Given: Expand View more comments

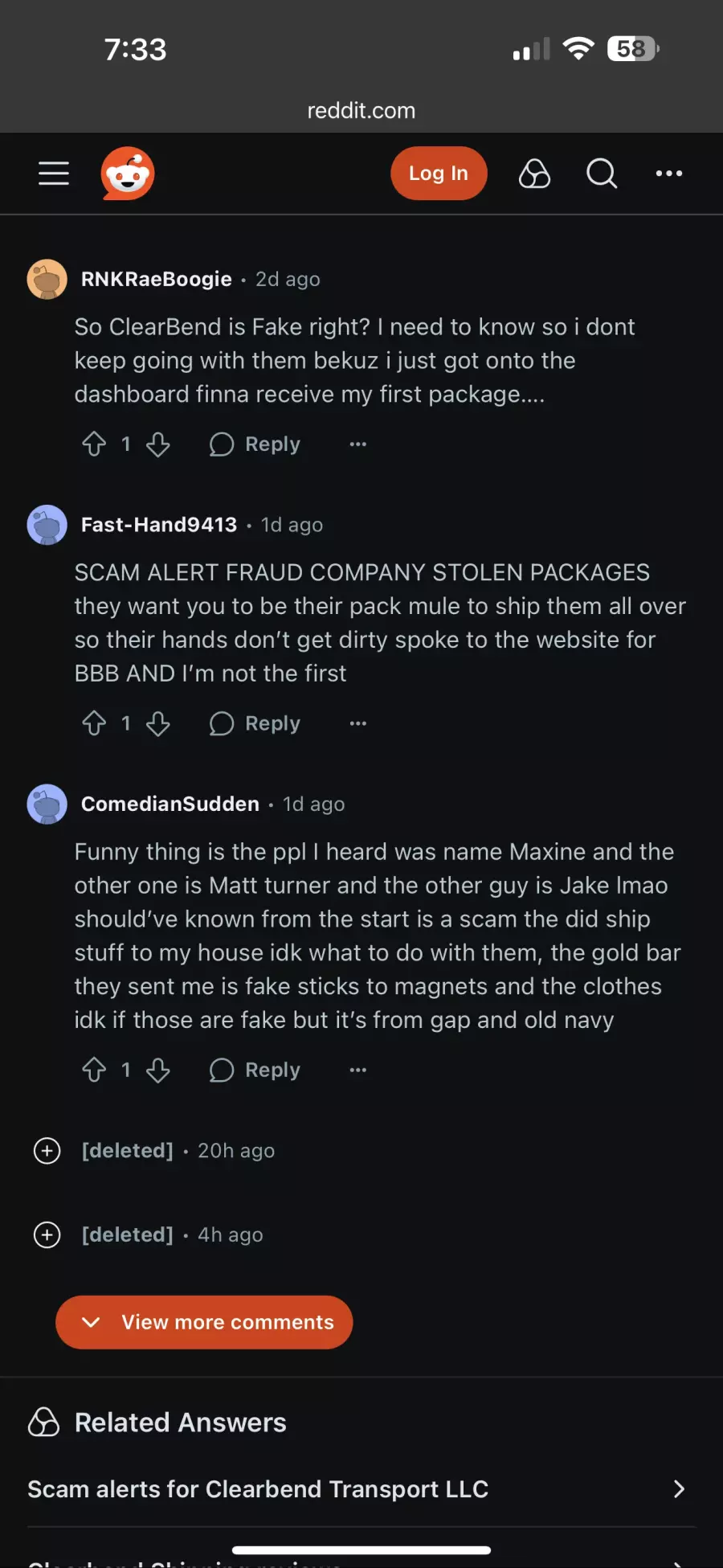Looking at the screenshot, I should 204,1322.
